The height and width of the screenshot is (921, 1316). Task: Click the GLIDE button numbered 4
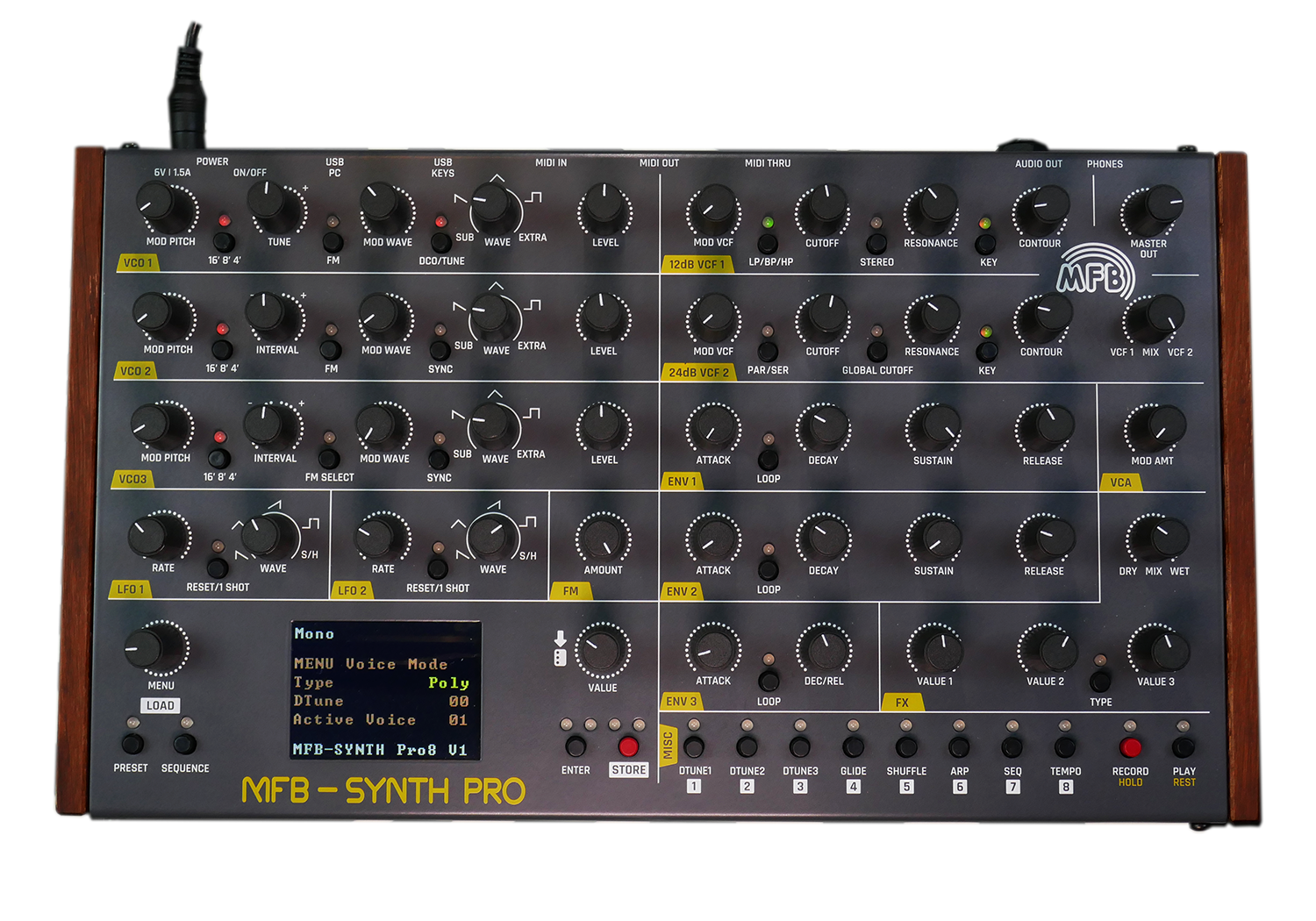coord(853,747)
